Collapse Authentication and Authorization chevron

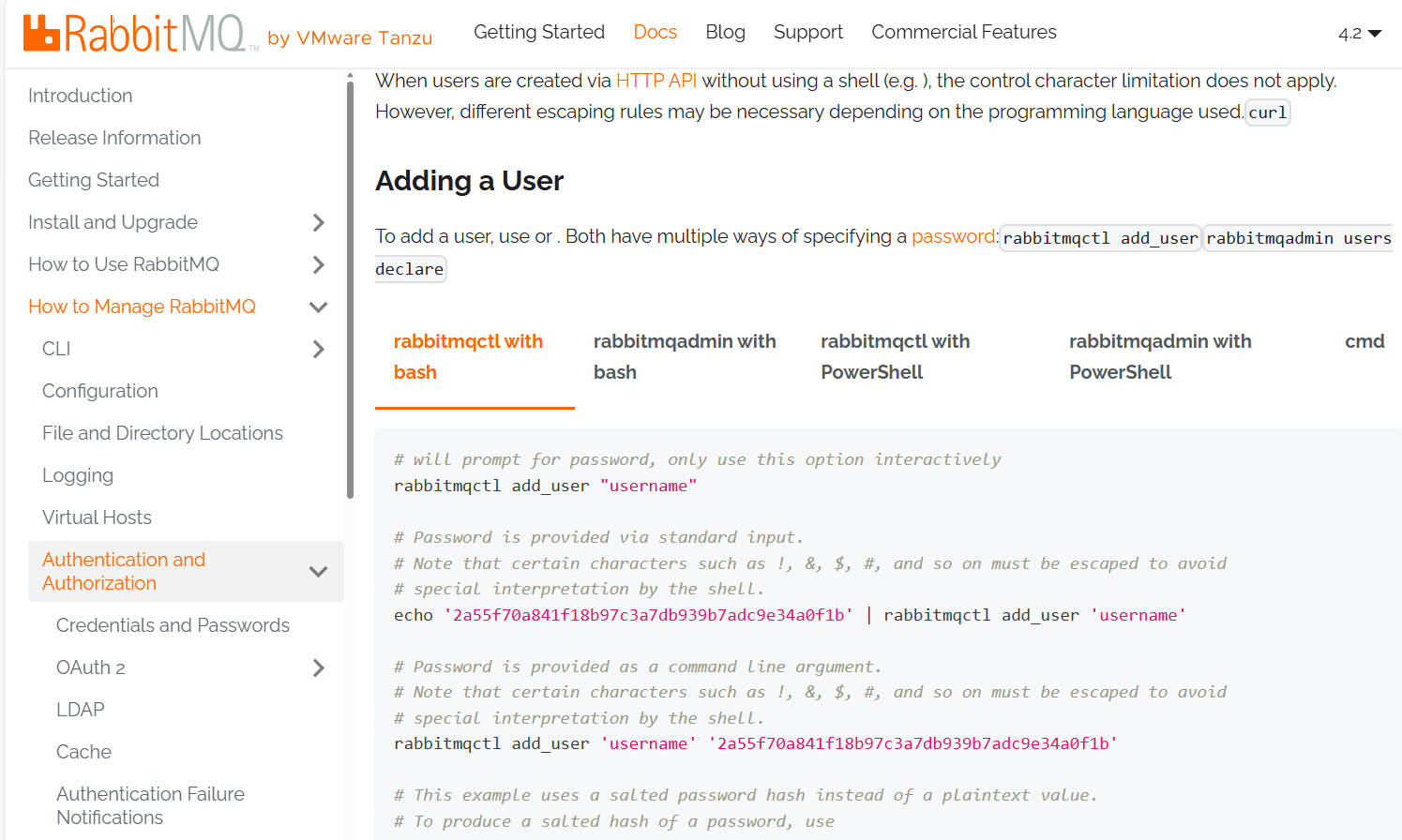(318, 571)
